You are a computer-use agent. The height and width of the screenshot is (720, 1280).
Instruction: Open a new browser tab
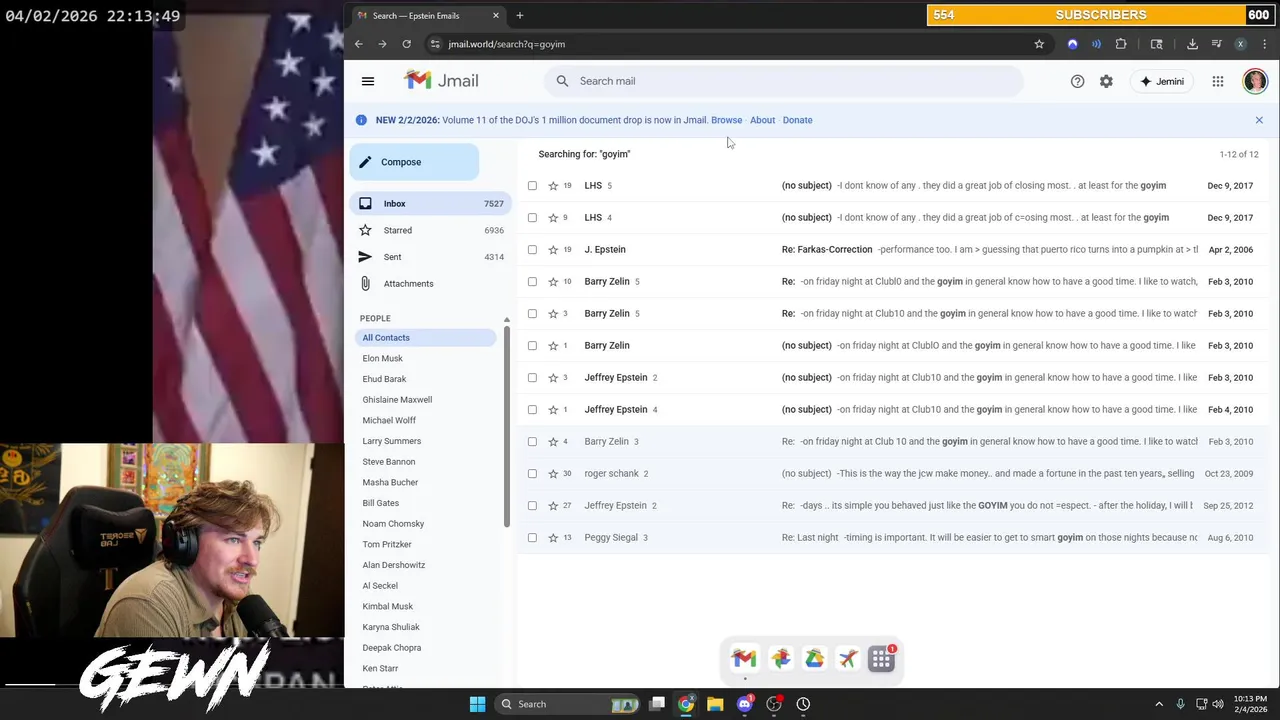click(x=520, y=15)
